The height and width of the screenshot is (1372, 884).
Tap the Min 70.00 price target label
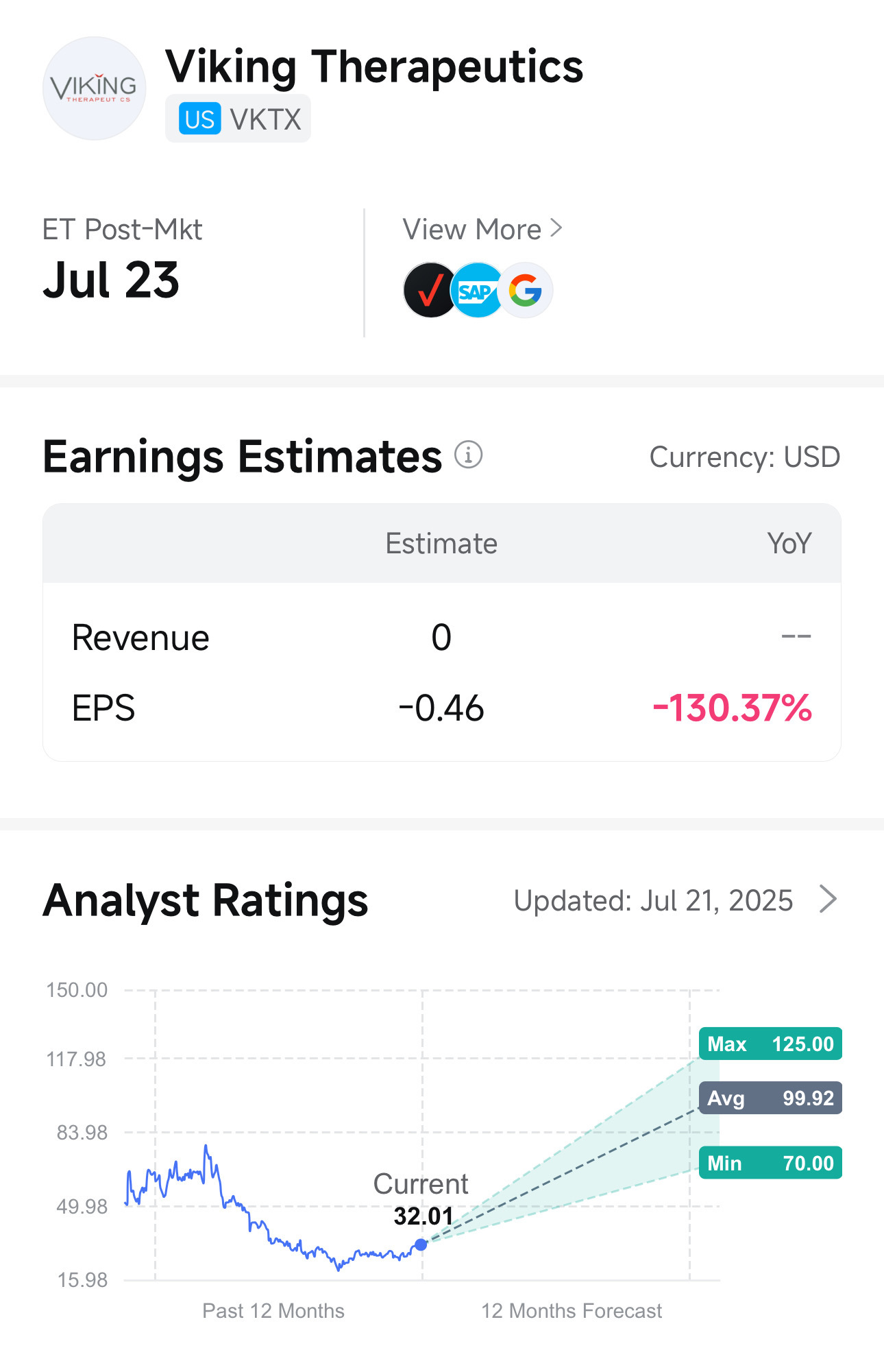coord(770,1163)
